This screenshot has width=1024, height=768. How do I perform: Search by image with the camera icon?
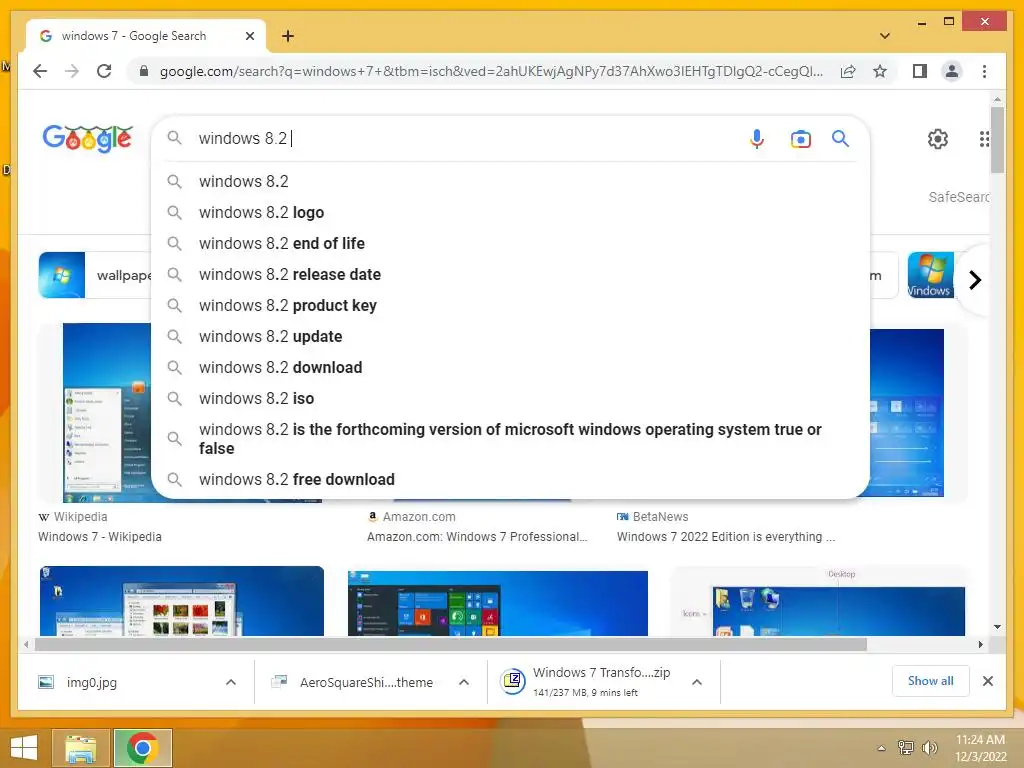point(800,138)
